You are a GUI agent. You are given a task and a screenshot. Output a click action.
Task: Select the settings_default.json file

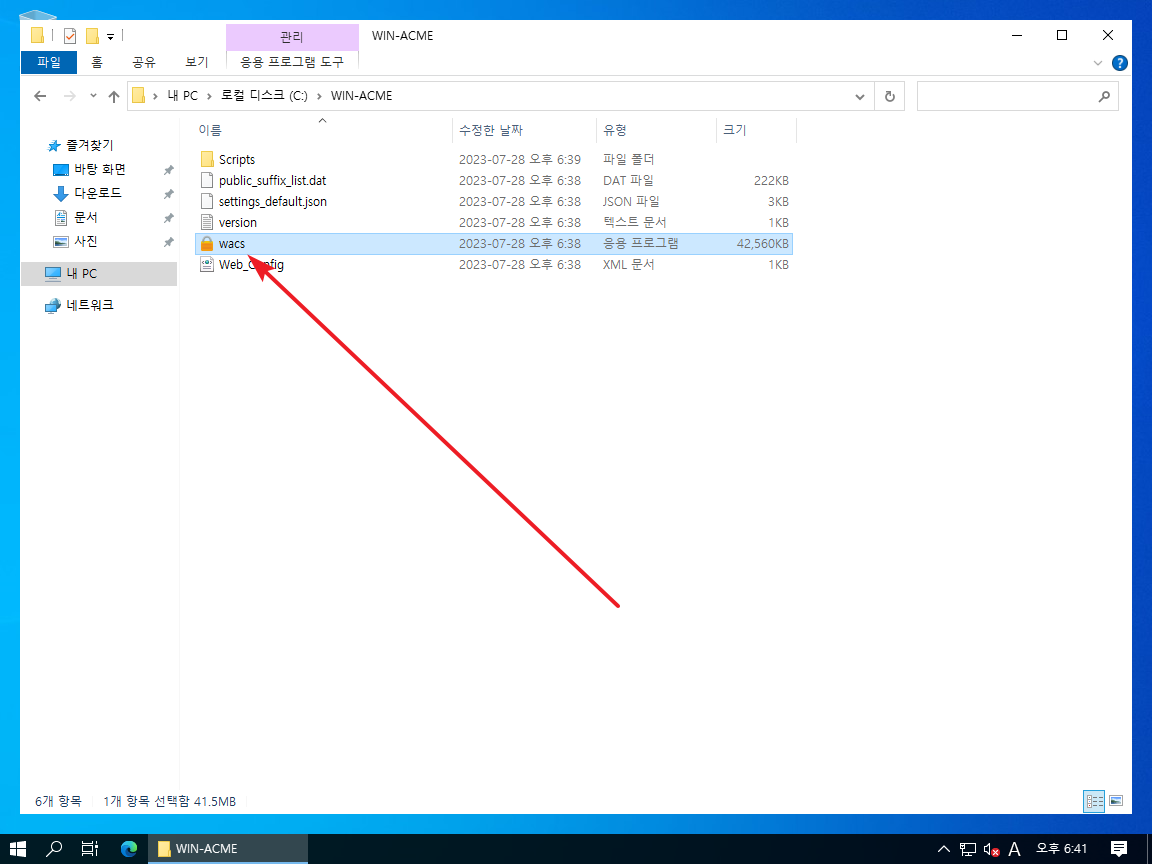tap(272, 201)
